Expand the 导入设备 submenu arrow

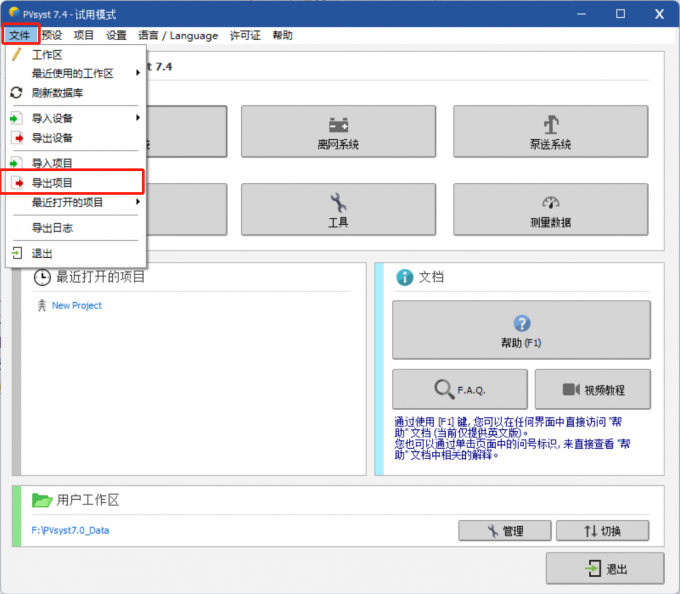click(137, 117)
